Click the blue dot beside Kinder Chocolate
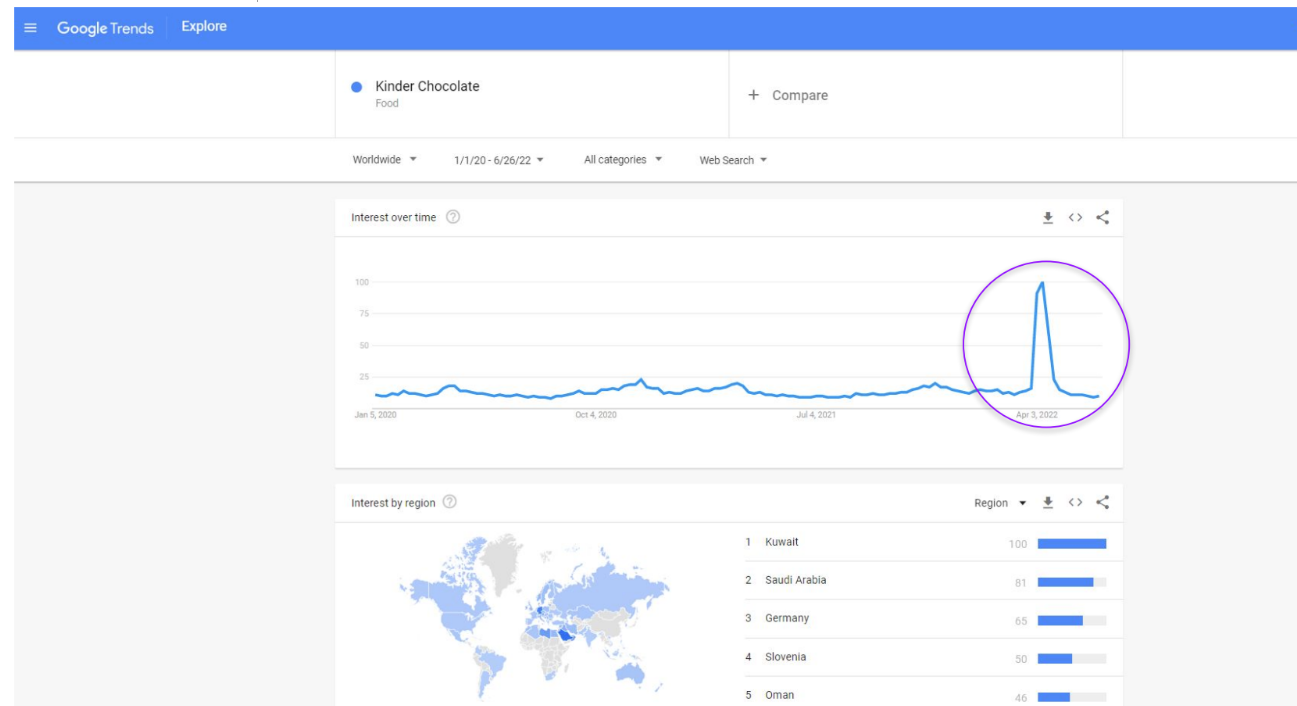The height and width of the screenshot is (706, 1297). (356, 87)
